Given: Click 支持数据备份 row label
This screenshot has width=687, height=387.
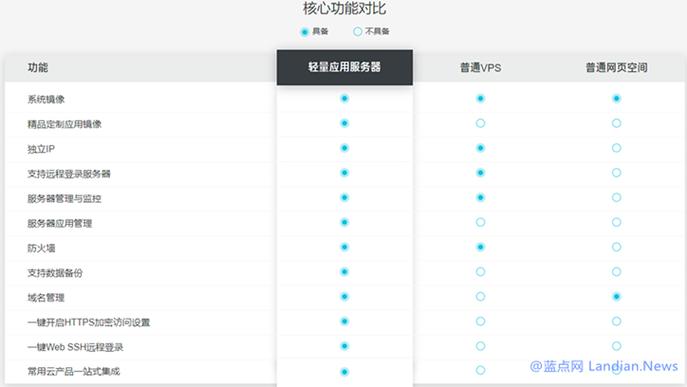Looking at the screenshot, I should (55, 273).
